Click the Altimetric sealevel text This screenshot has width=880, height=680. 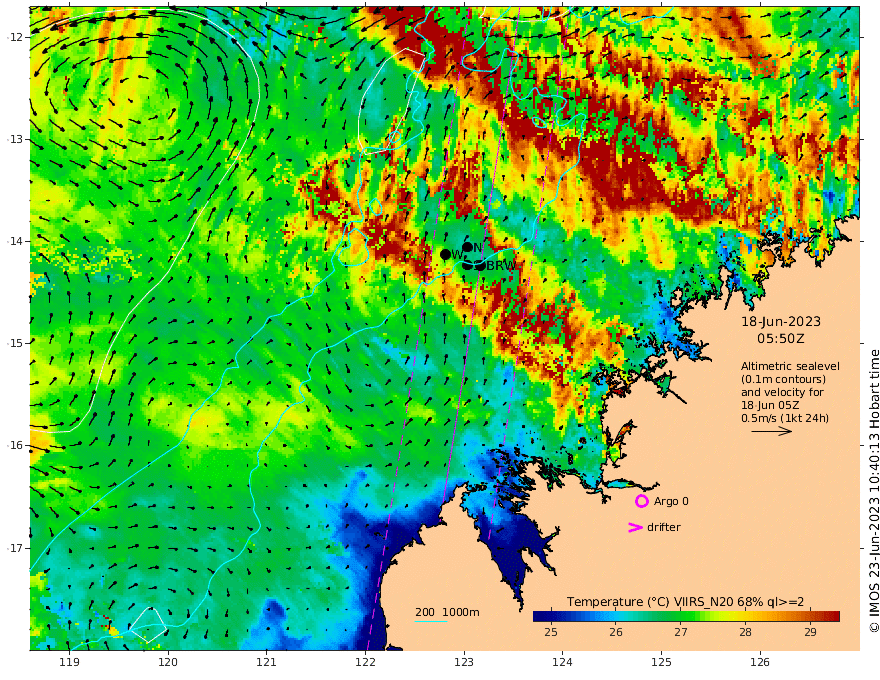(790, 366)
